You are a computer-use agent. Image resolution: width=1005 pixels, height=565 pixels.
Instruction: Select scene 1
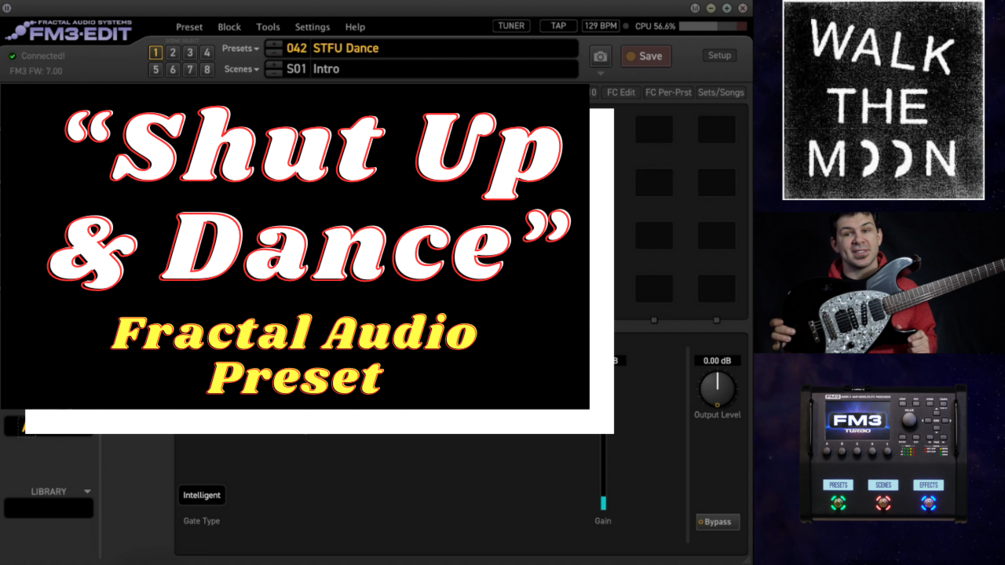pos(155,53)
